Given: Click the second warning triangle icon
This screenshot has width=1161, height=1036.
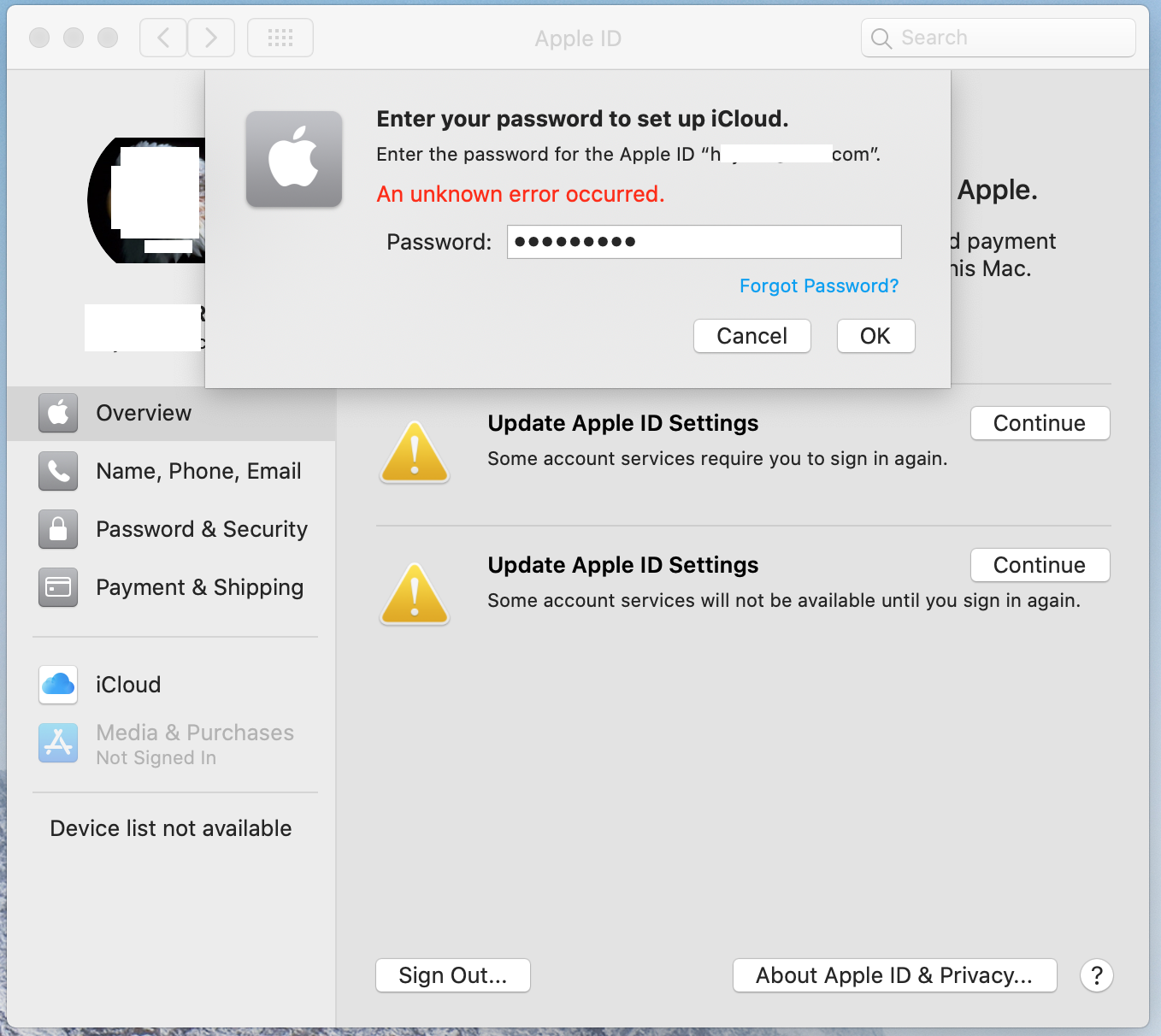Looking at the screenshot, I should (414, 592).
